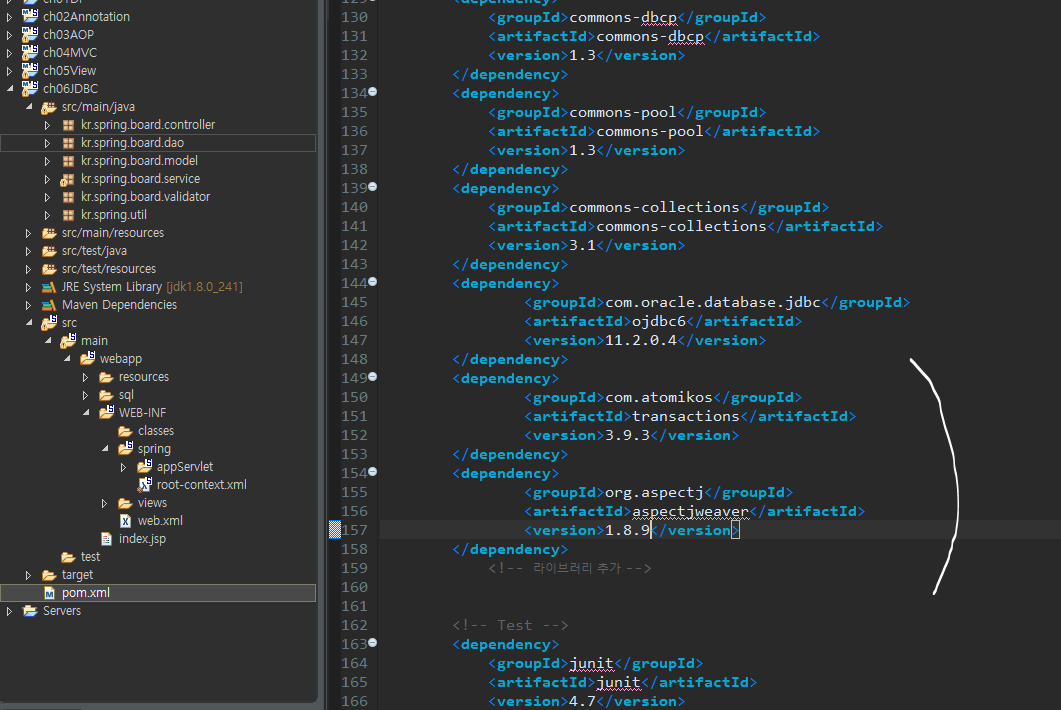
Task: Click the Servers folder icon
Action: tap(30, 611)
